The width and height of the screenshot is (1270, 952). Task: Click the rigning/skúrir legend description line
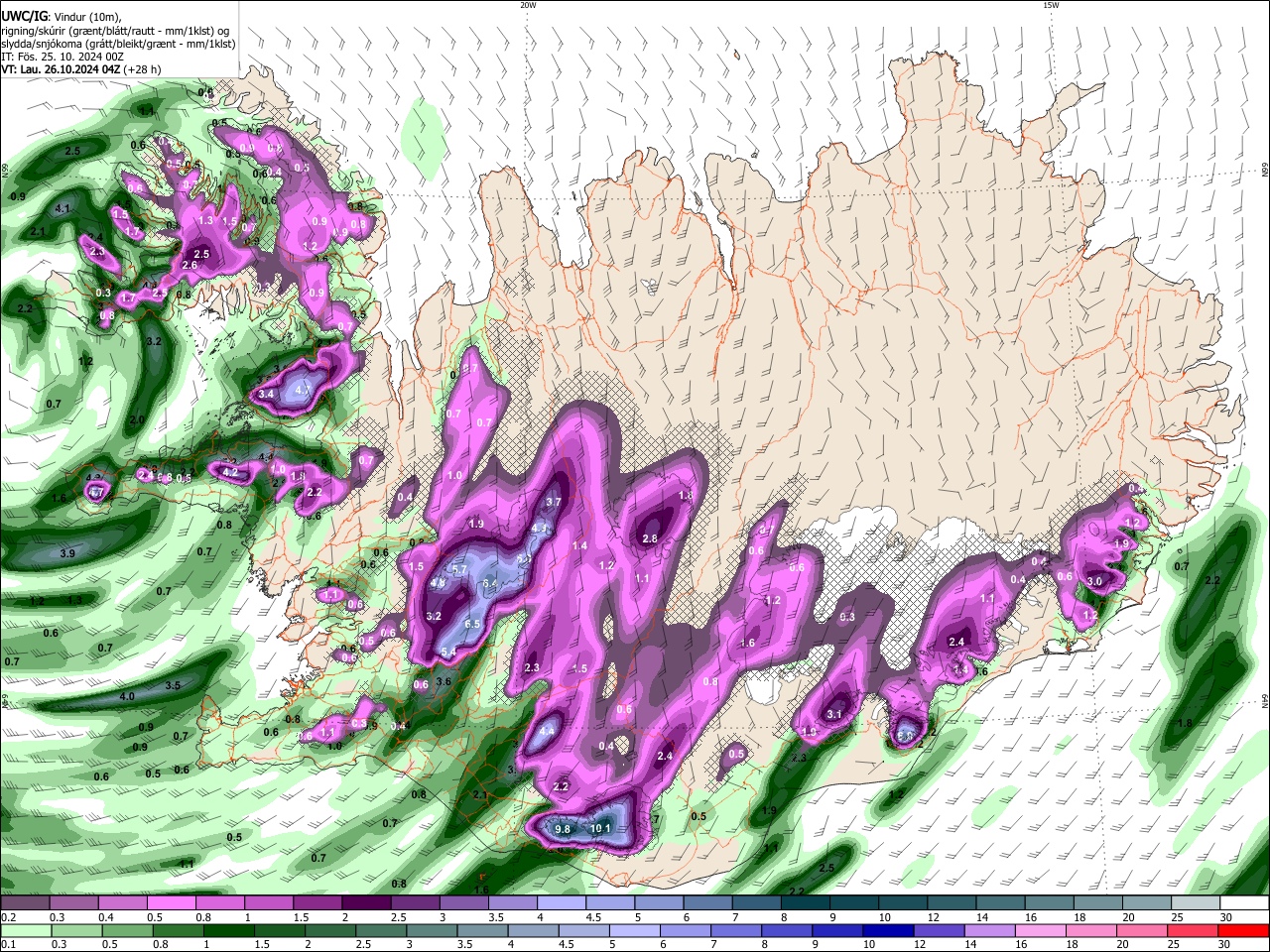[115, 31]
